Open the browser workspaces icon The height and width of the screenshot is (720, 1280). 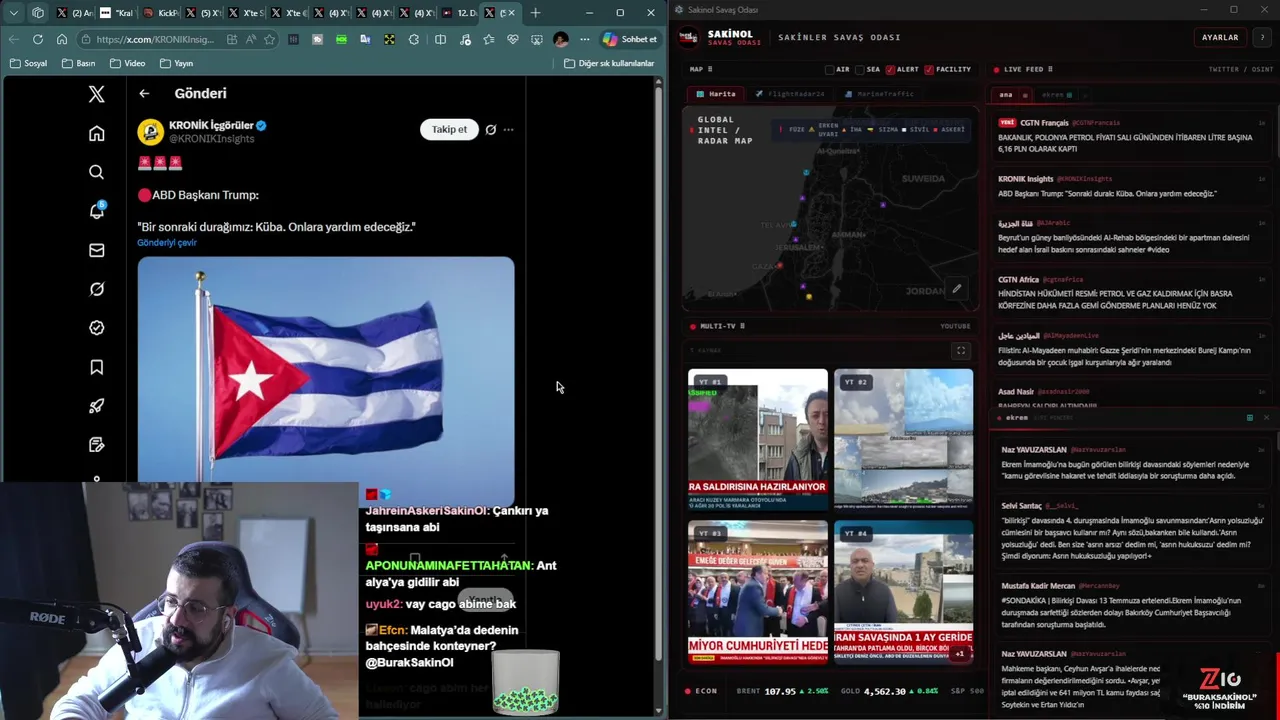tap(38, 13)
